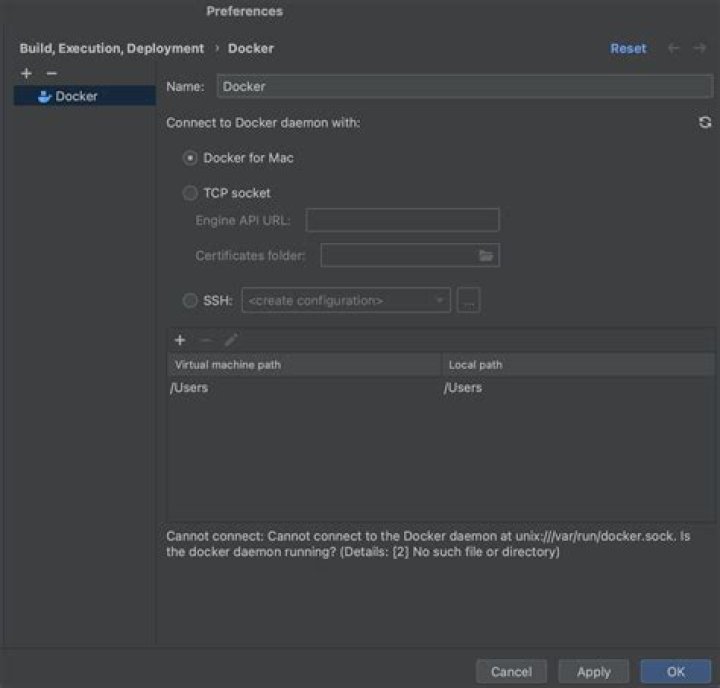
Task: Click the Apply button
Action: [x=593, y=671]
